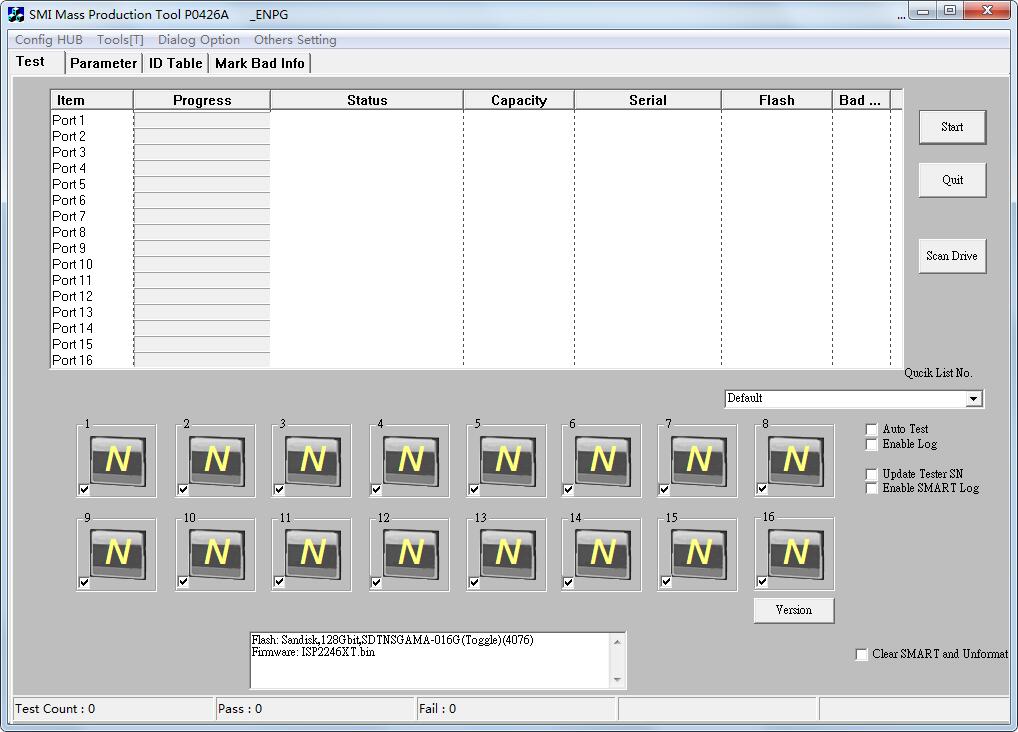
Task: Click the port 16 status icon
Action: click(x=796, y=553)
